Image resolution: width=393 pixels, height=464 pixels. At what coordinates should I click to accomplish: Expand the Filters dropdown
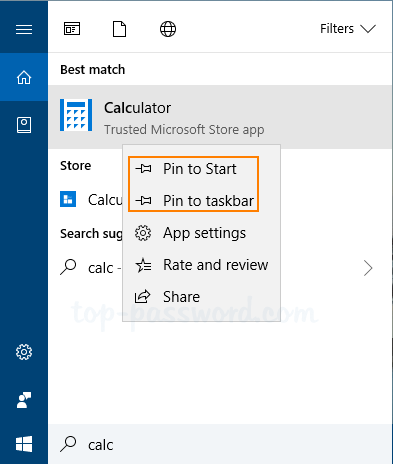348,29
